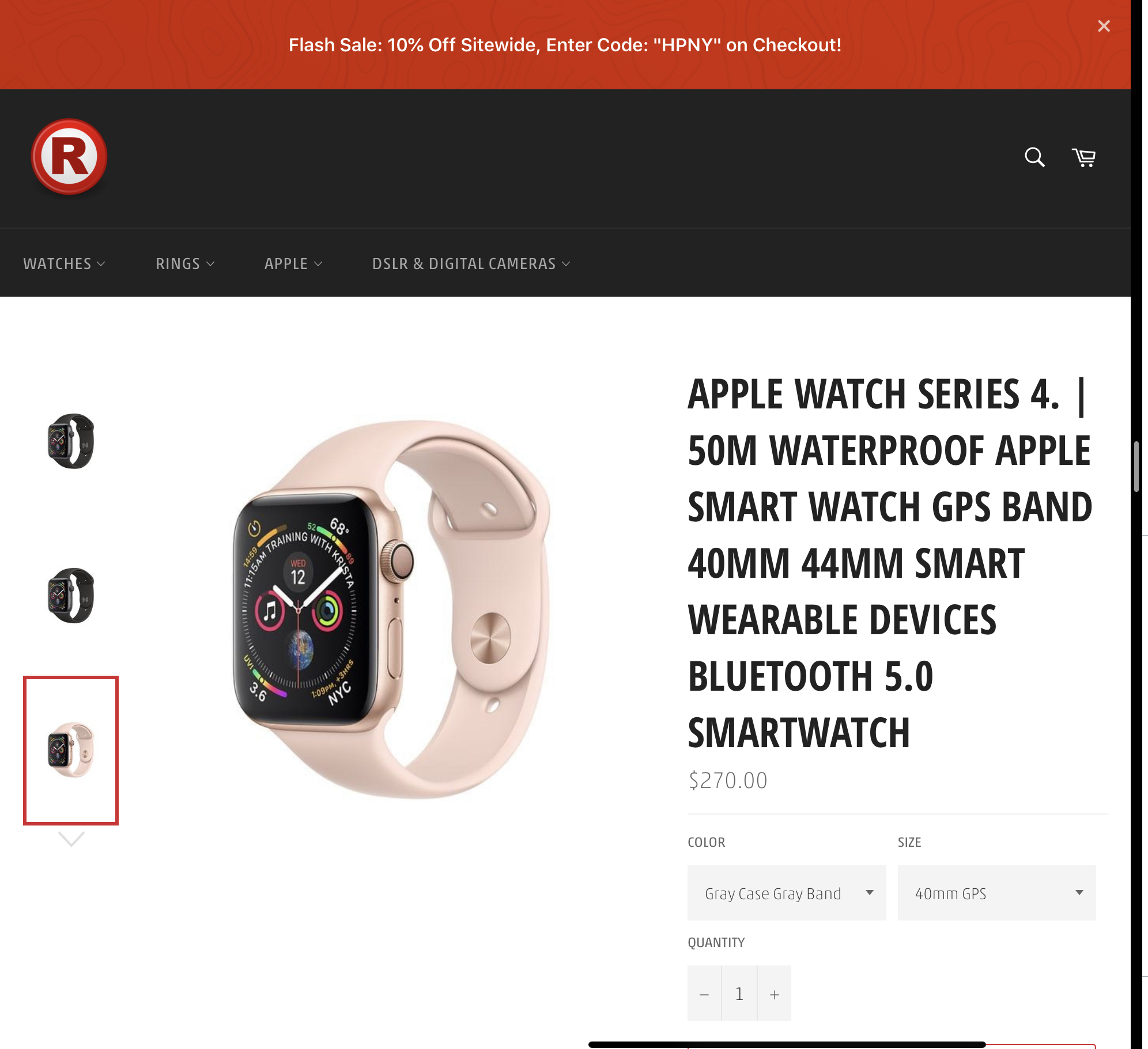Expand the Apple menu

(x=293, y=264)
